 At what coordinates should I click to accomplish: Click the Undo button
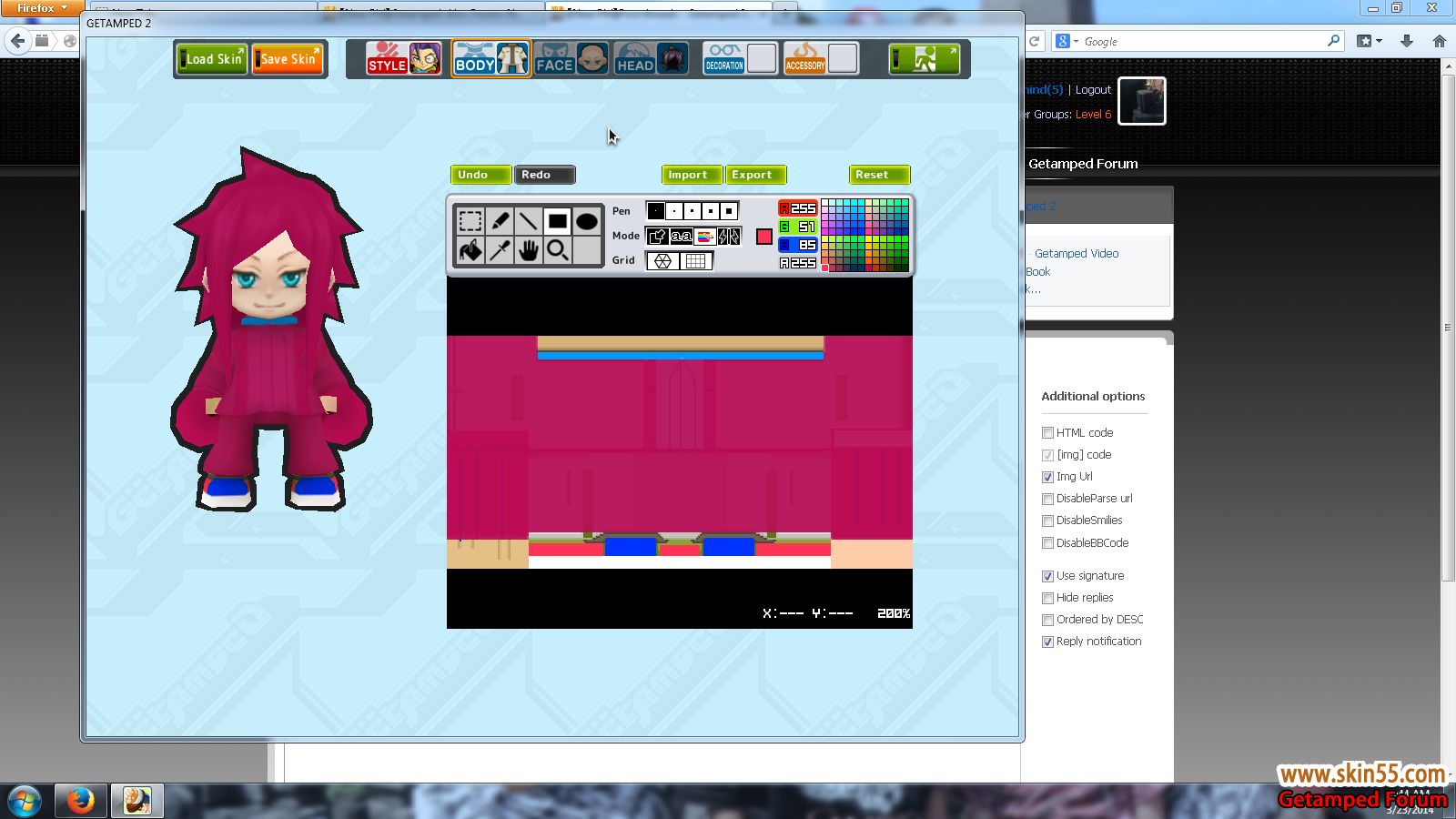pos(480,175)
